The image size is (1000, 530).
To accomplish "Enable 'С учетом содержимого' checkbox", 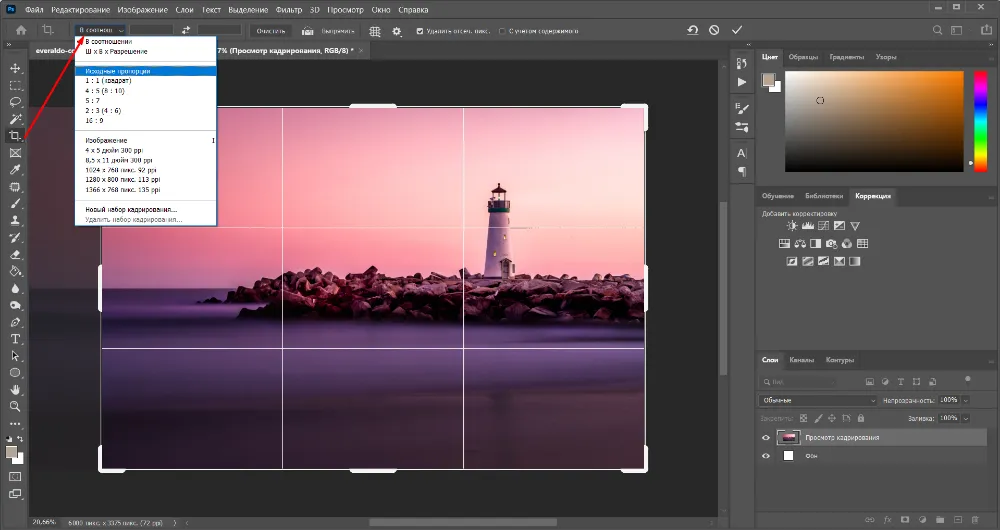I will (x=502, y=31).
